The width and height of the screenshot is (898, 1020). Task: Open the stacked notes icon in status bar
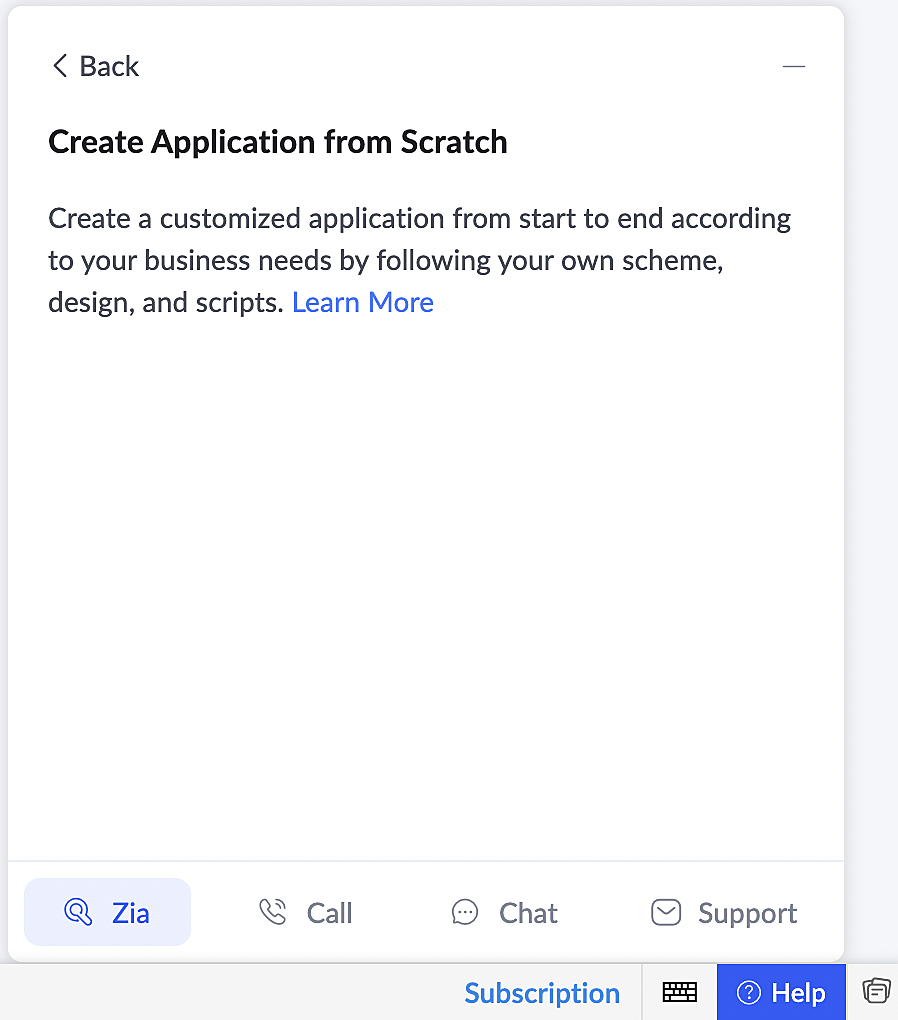[876, 991]
